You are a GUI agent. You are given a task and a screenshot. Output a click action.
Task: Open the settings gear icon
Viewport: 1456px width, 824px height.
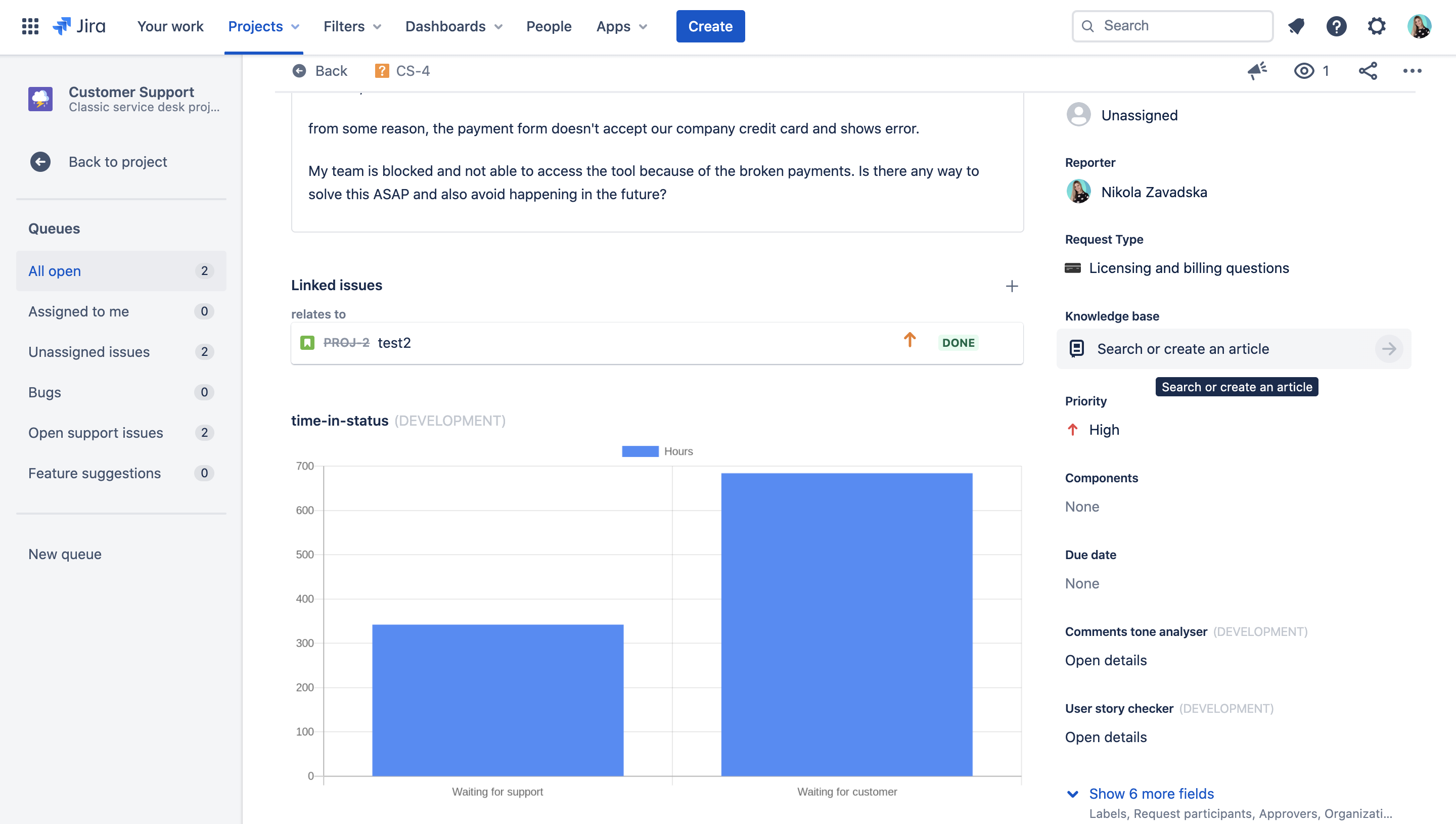pyautogui.click(x=1376, y=26)
